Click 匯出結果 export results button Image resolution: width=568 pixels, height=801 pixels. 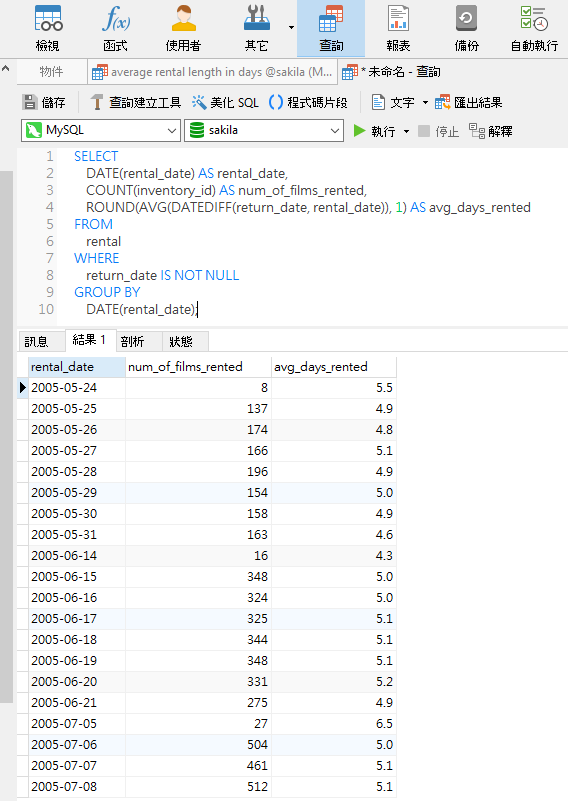pyautogui.click(x=468, y=102)
